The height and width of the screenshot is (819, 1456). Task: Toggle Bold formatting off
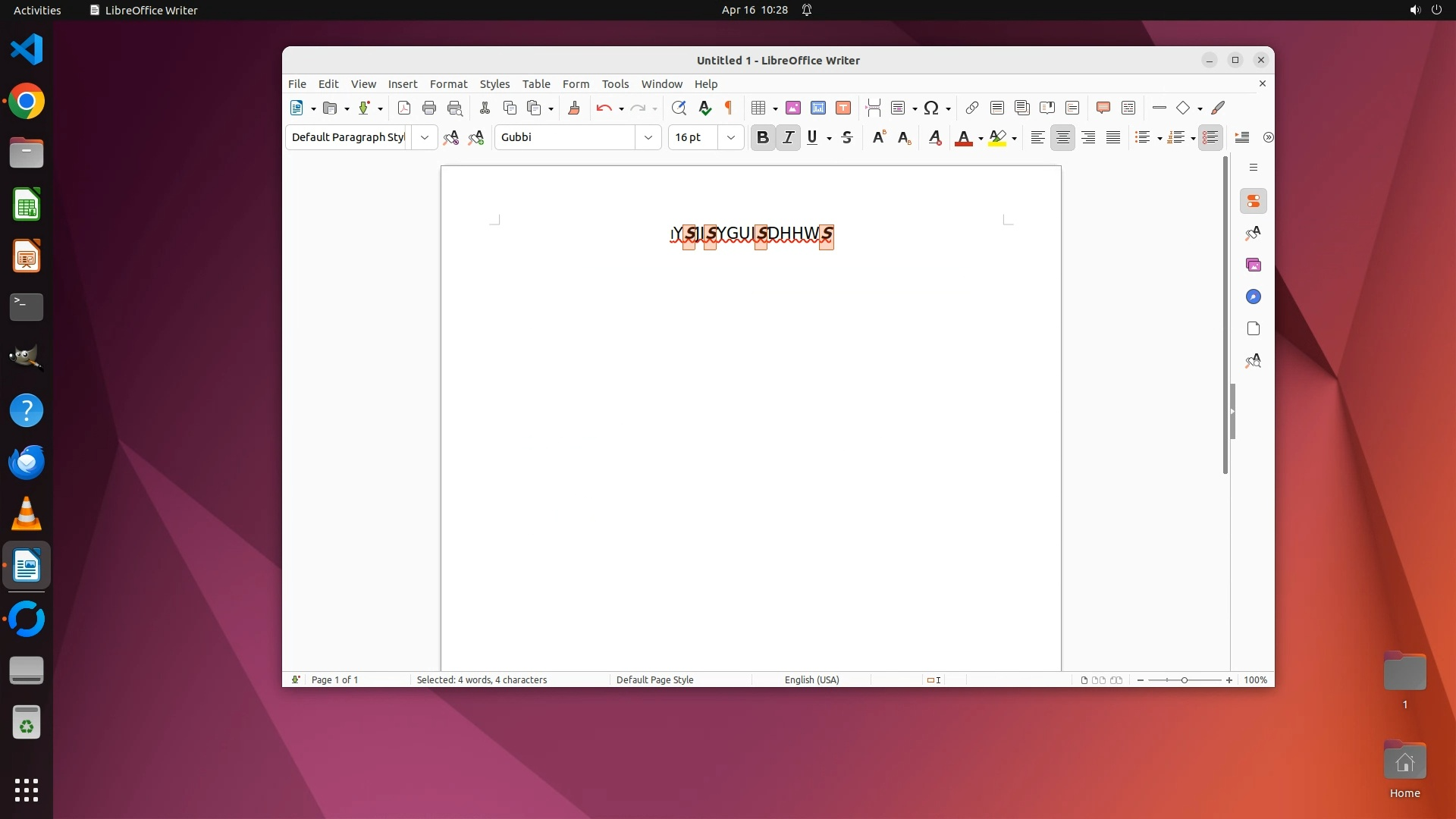pos(763,137)
